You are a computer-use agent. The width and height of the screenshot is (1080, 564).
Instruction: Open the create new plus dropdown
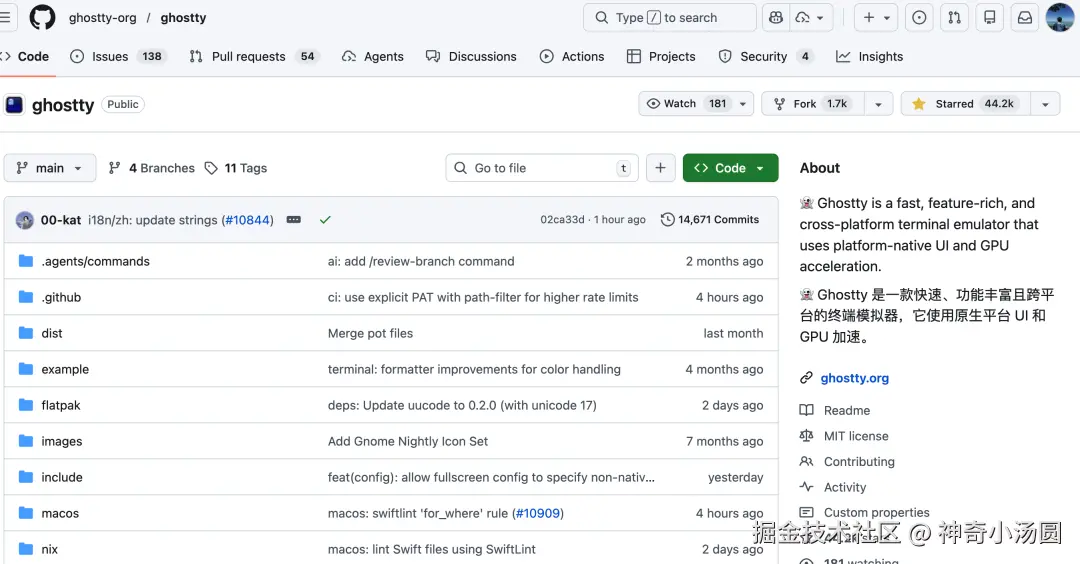(876, 18)
